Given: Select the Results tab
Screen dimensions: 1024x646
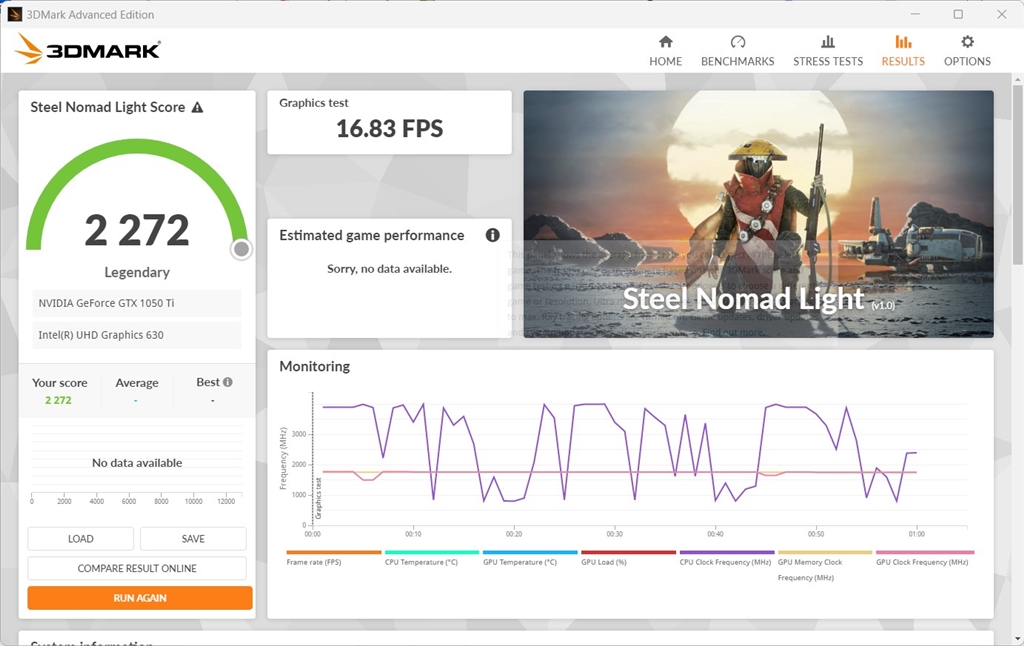Looking at the screenshot, I should [903, 51].
